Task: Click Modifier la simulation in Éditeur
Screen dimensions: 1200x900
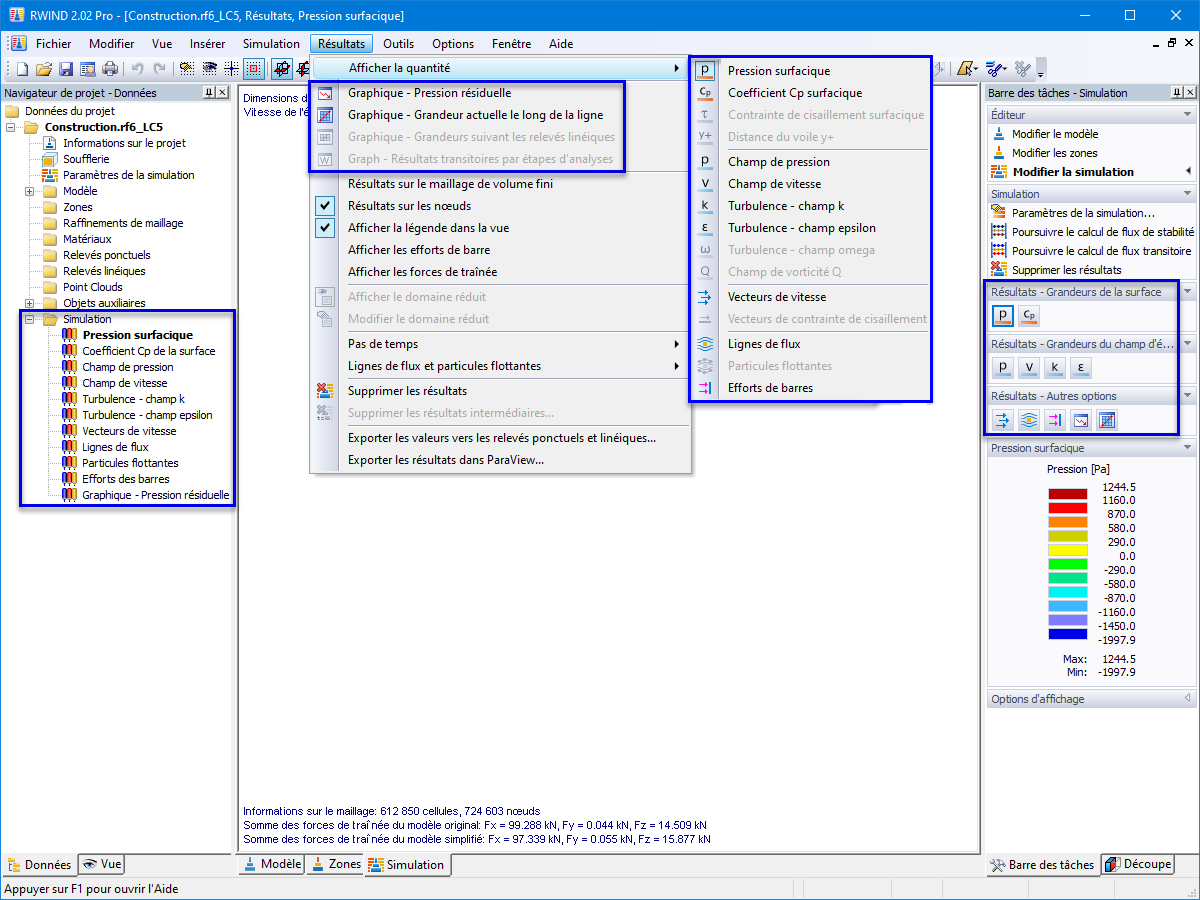Action: [1073, 172]
